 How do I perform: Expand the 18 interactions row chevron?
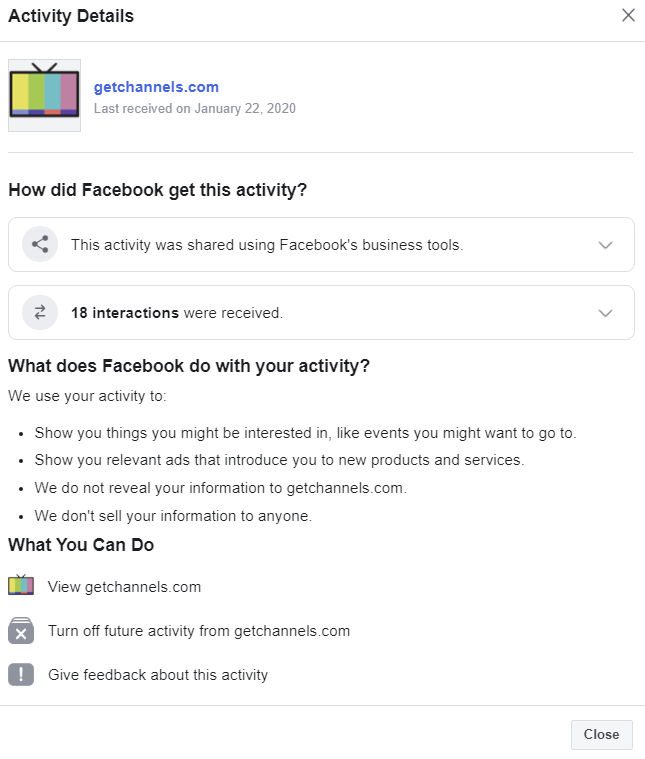[605, 313]
